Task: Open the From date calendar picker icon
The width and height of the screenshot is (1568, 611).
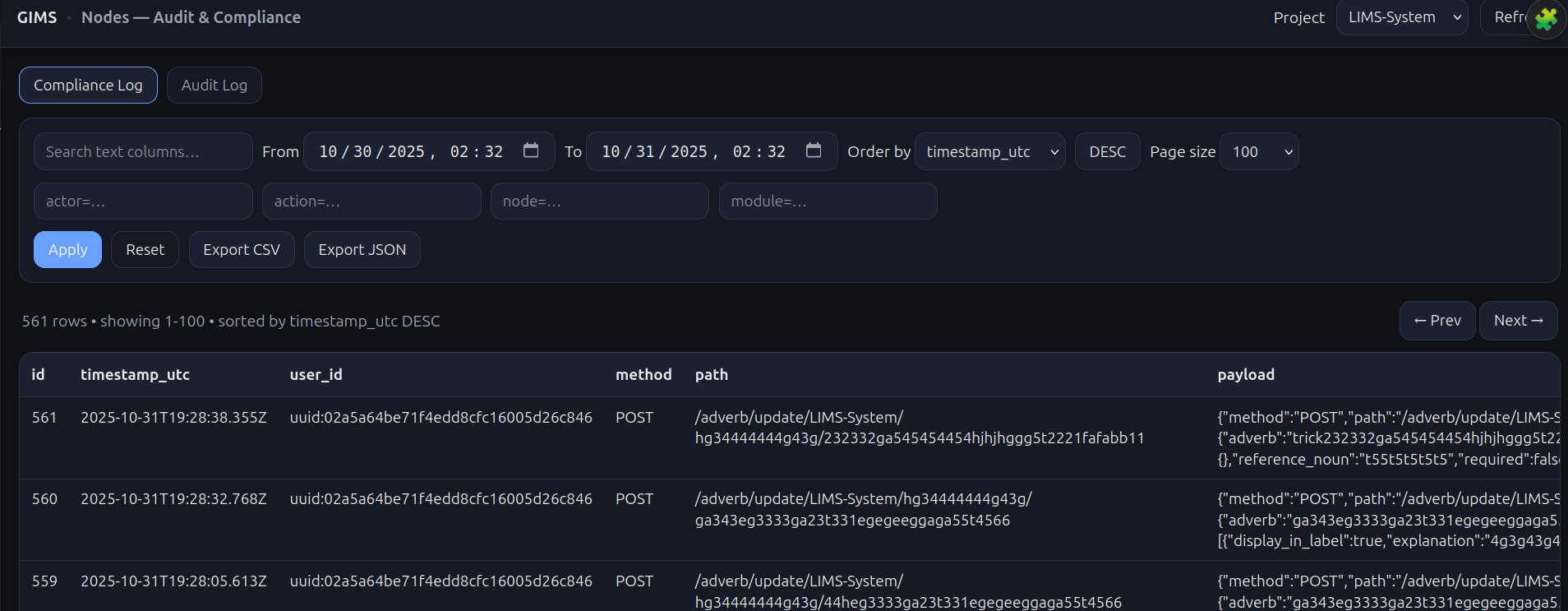Action: [531, 150]
